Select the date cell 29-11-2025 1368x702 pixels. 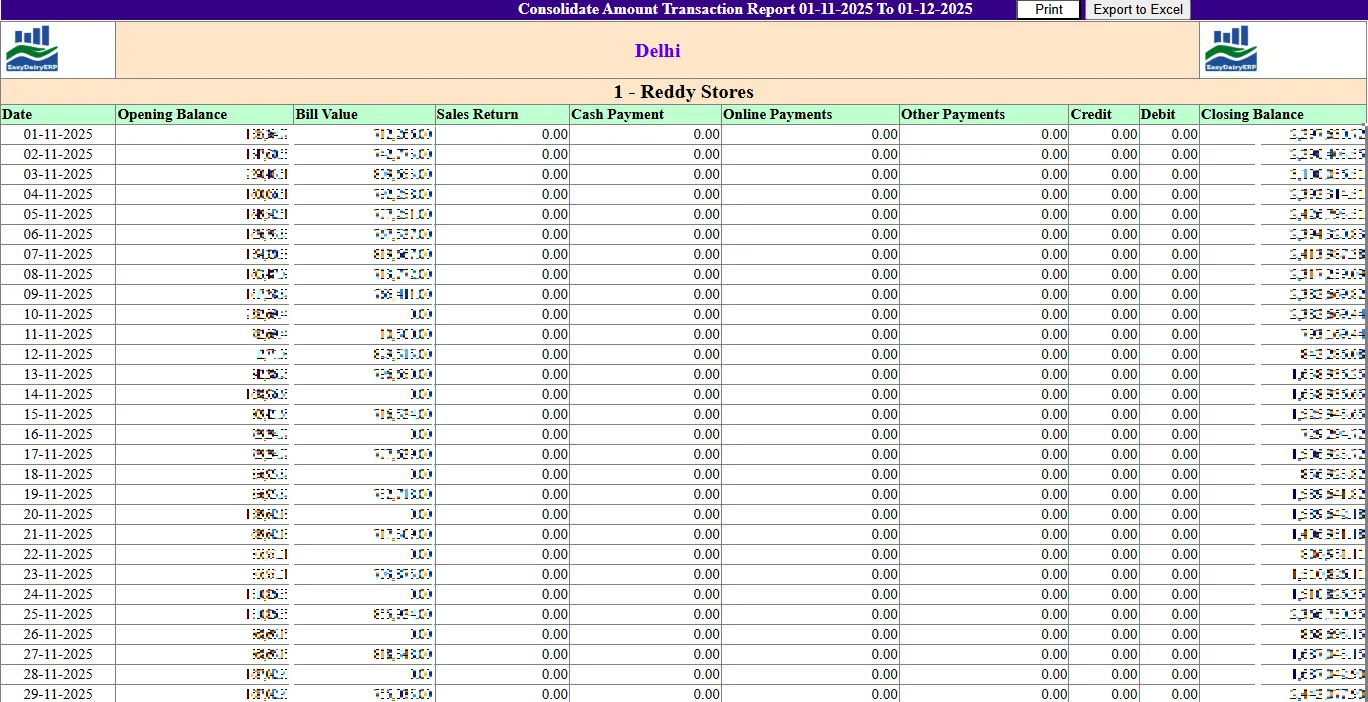[58, 694]
